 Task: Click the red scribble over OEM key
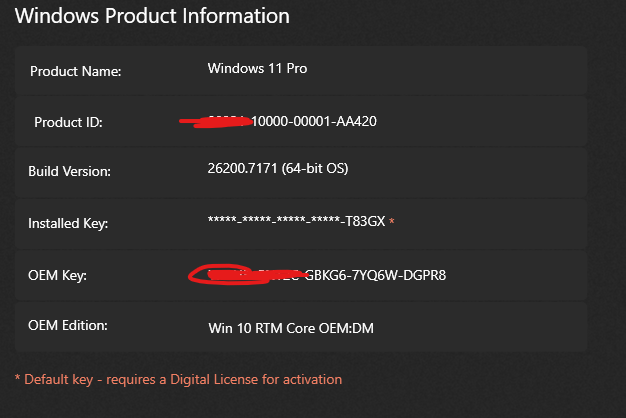248,275
